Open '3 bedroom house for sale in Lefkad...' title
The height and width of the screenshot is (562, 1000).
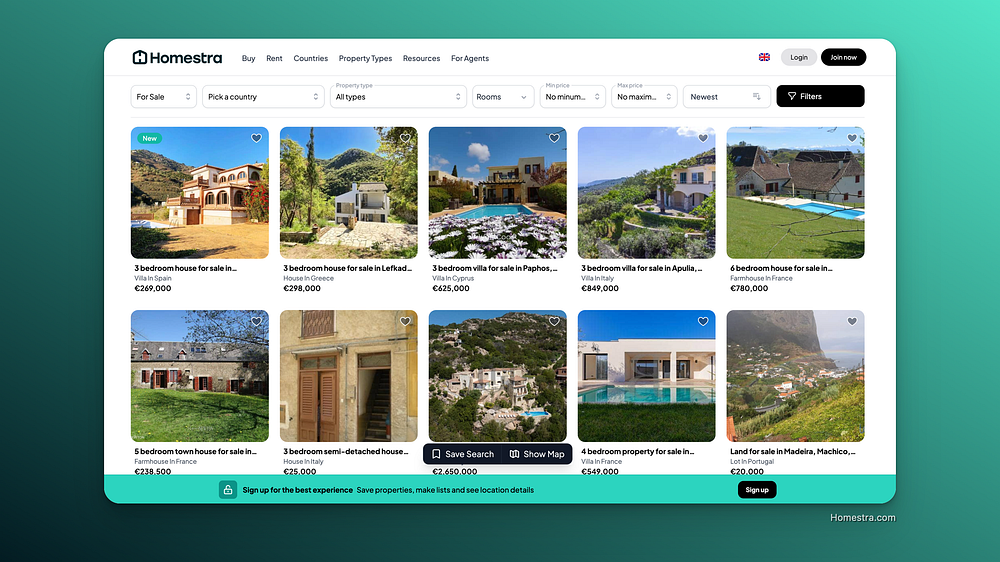pos(348,268)
